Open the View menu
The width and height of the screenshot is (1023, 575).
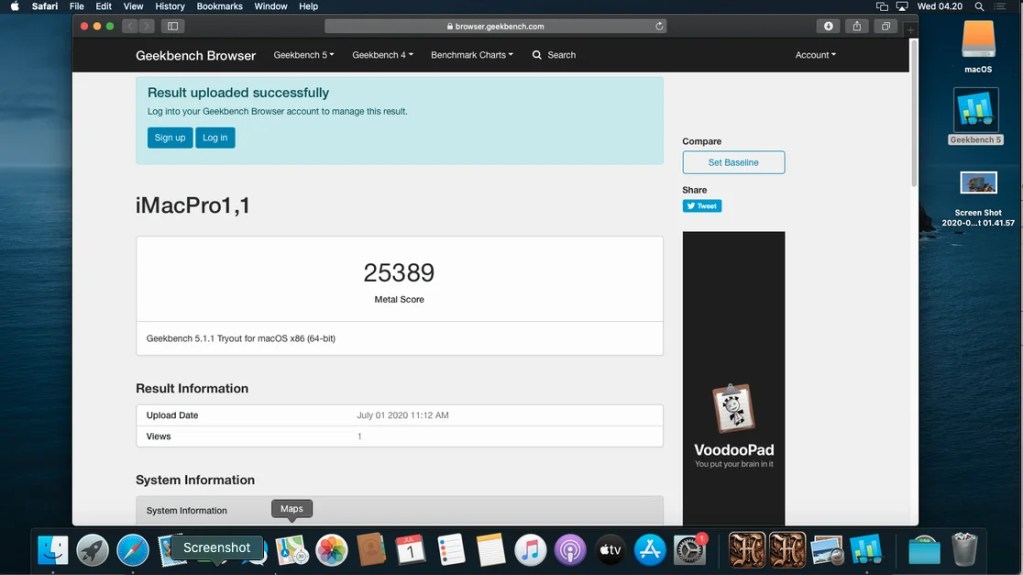pos(133,7)
